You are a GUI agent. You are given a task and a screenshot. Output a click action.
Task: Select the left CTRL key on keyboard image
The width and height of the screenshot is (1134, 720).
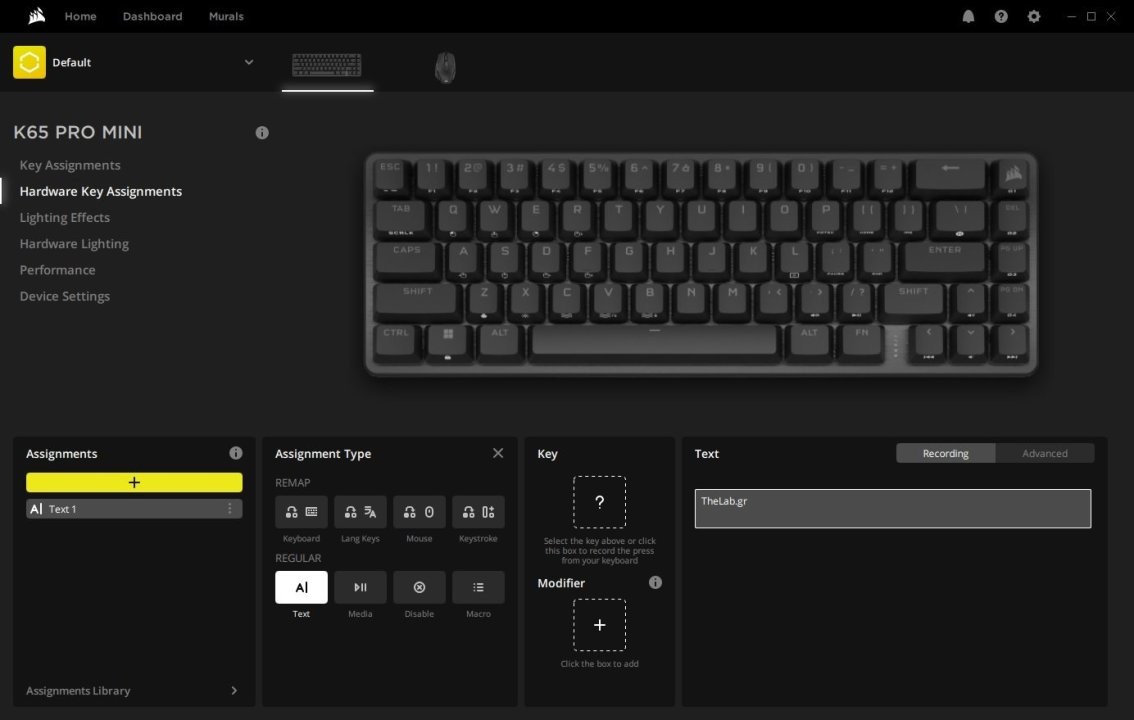396,341
